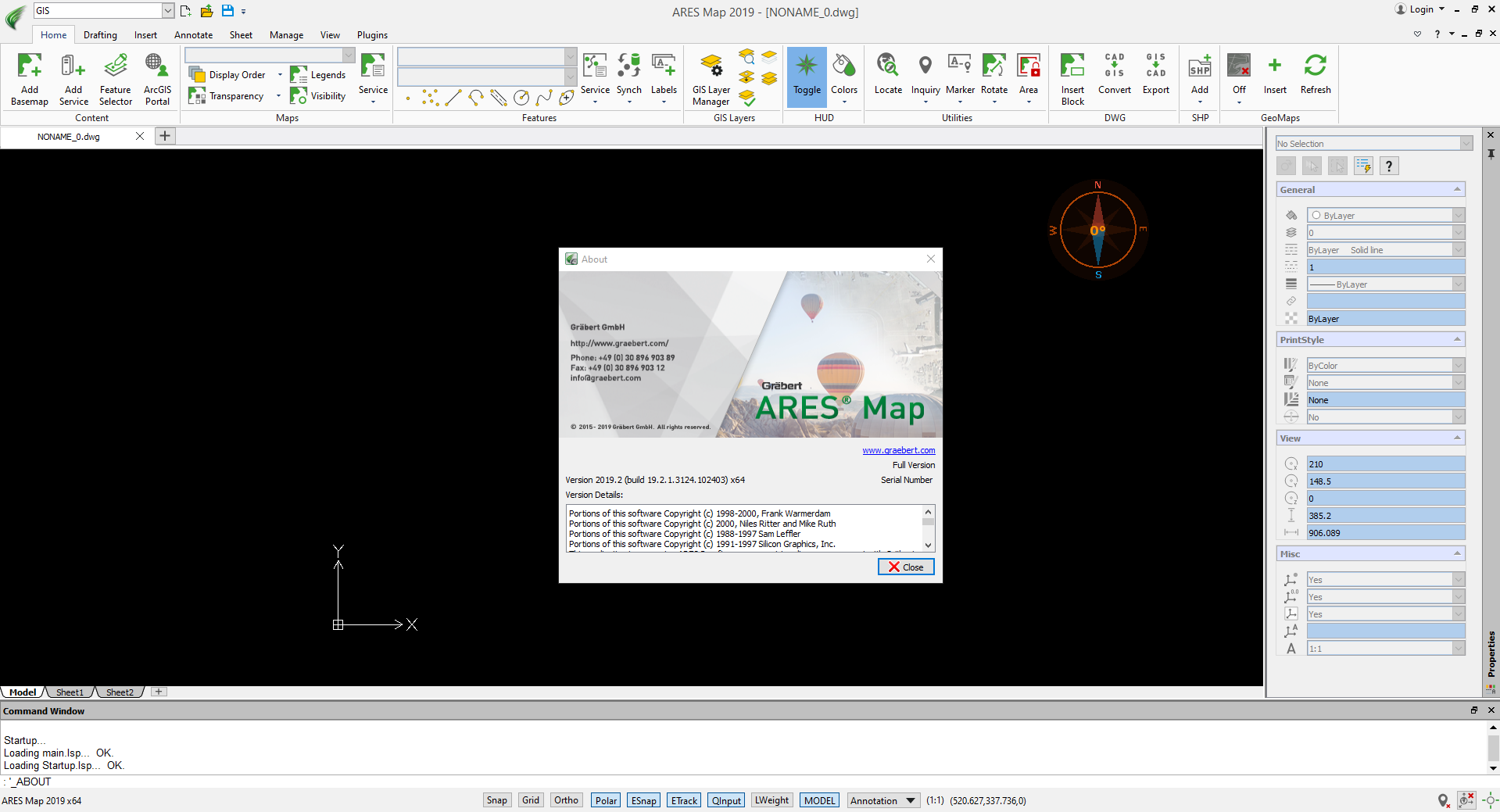Open the GIS Layer Manager

pyautogui.click(x=711, y=66)
